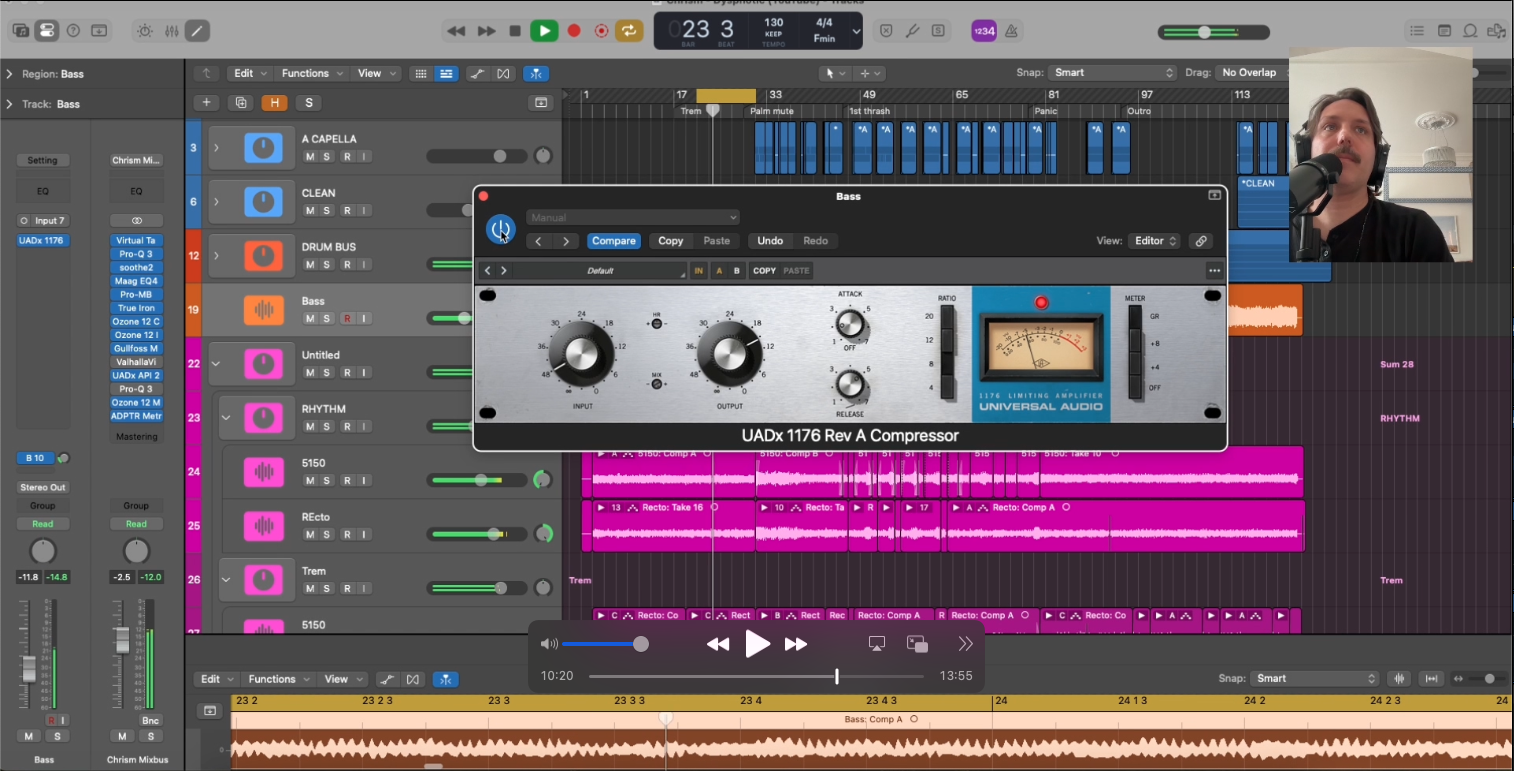Click the plugin Link chain icon
1514x771 pixels.
point(1201,241)
